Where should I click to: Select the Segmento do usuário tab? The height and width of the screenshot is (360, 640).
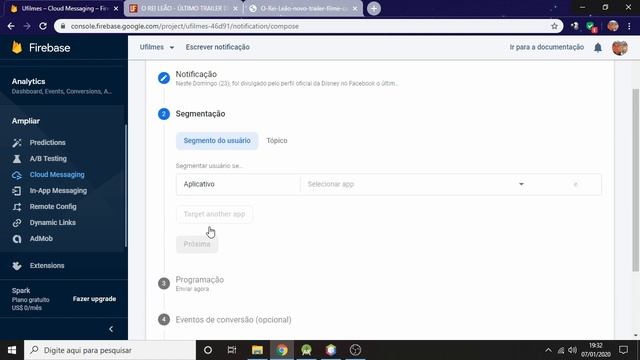click(217, 141)
